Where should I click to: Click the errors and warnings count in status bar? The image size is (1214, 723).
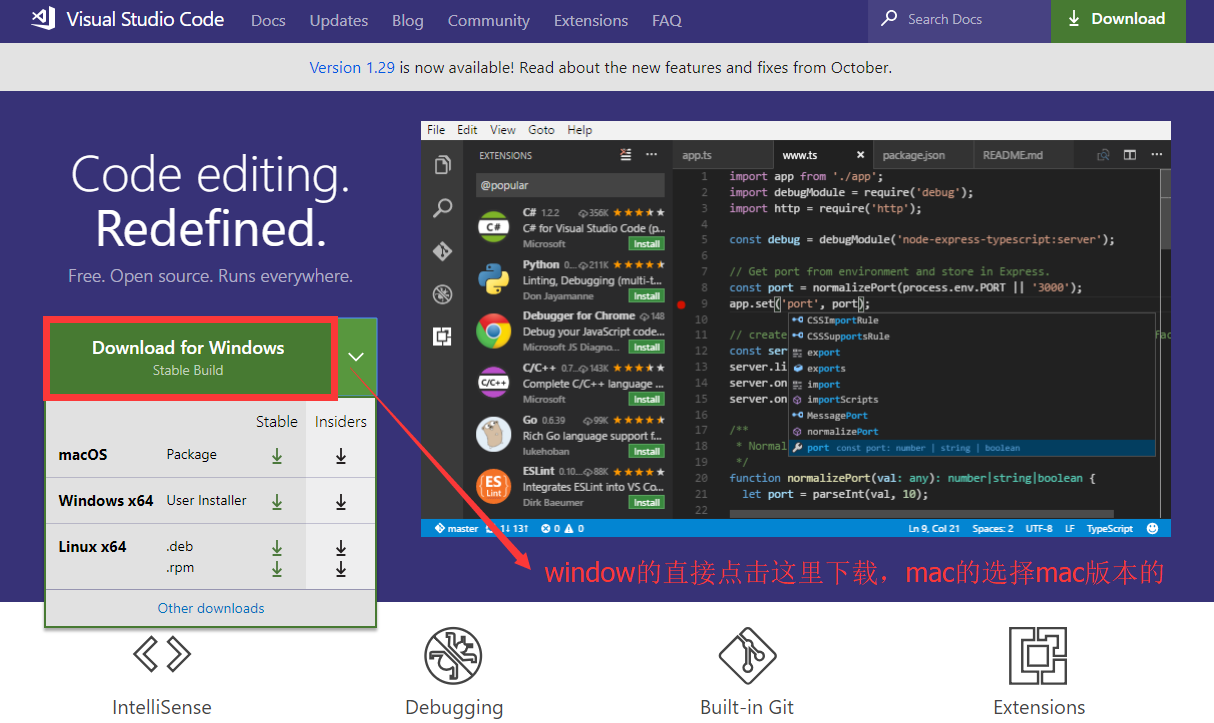(562, 528)
